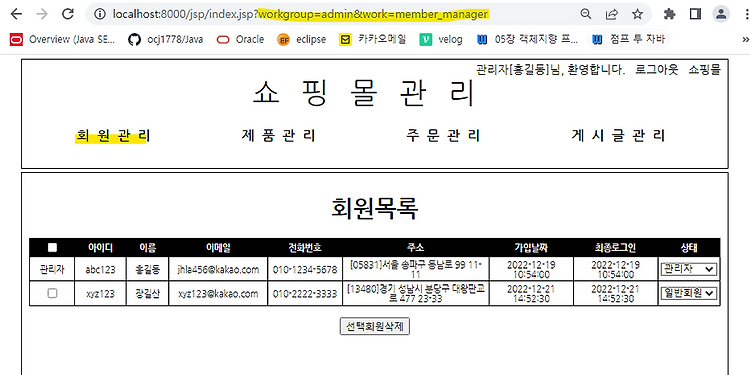The width and height of the screenshot is (750, 375).
Task: Click the abc123 ID cell
Action: coord(100,270)
